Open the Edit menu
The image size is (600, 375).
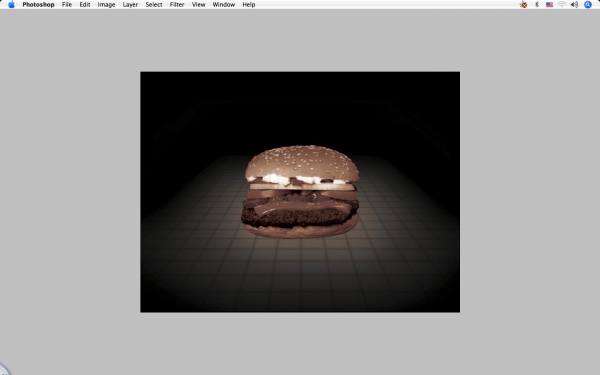[x=85, y=5]
